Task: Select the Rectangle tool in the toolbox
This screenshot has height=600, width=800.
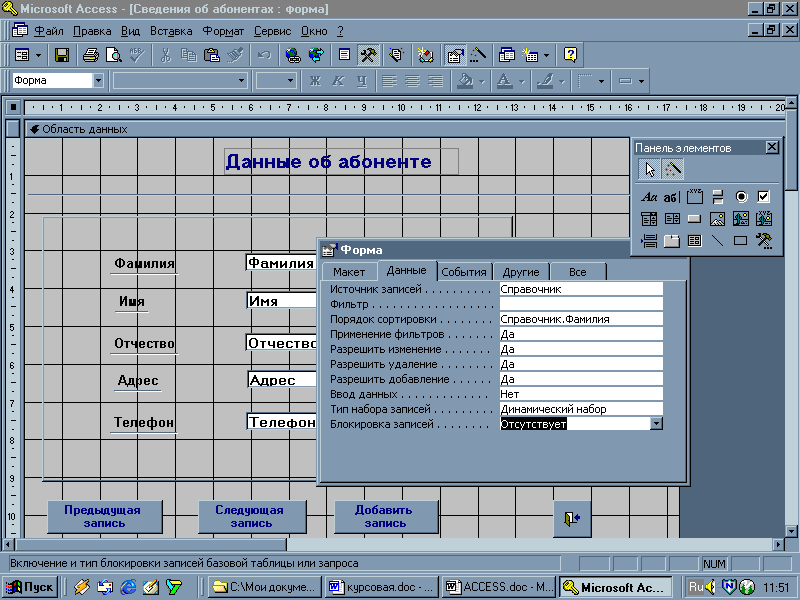Action: (740, 241)
